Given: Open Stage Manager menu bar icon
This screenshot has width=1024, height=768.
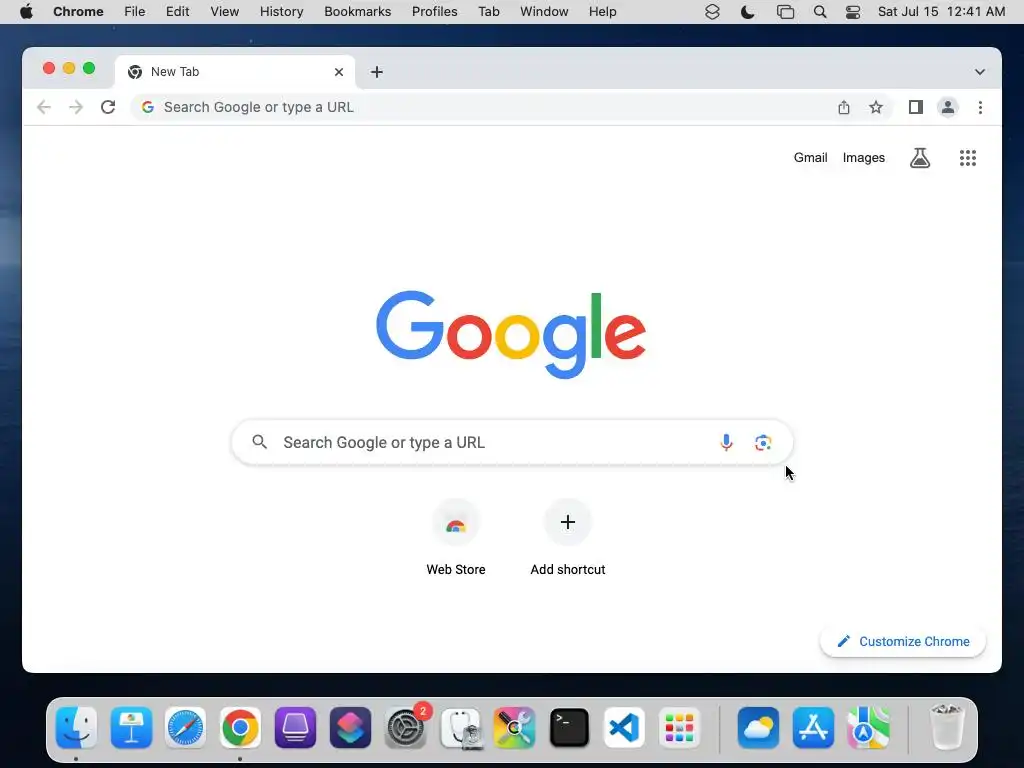Looking at the screenshot, I should 785,12.
